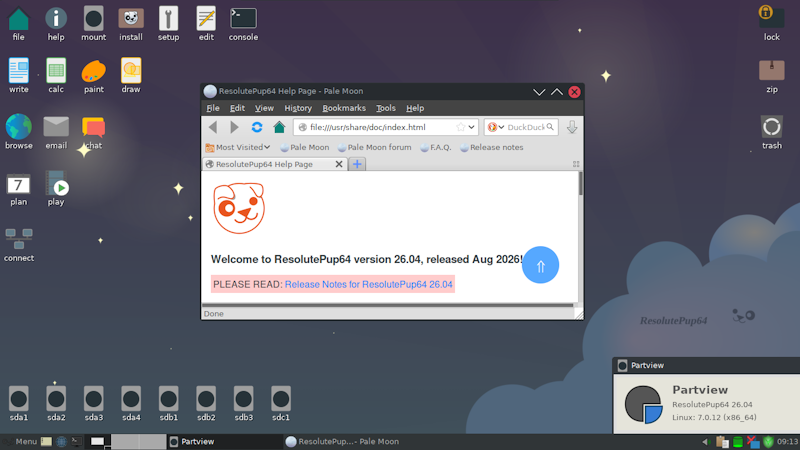Expand the URL bar history dropdown

click(472, 127)
